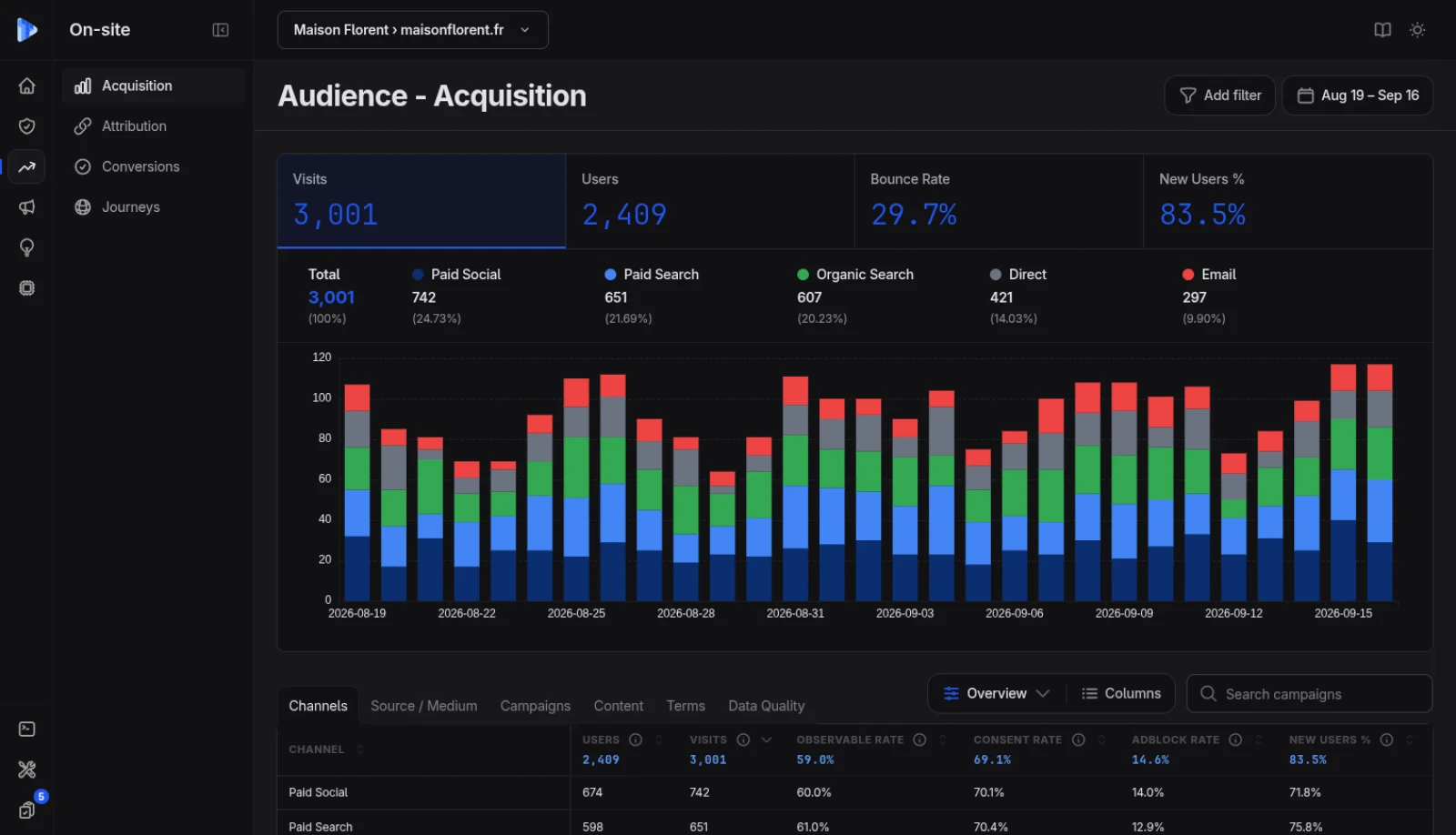Collapse the sidebar panel icon
This screenshot has width=1456, height=835.
(220, 30)
